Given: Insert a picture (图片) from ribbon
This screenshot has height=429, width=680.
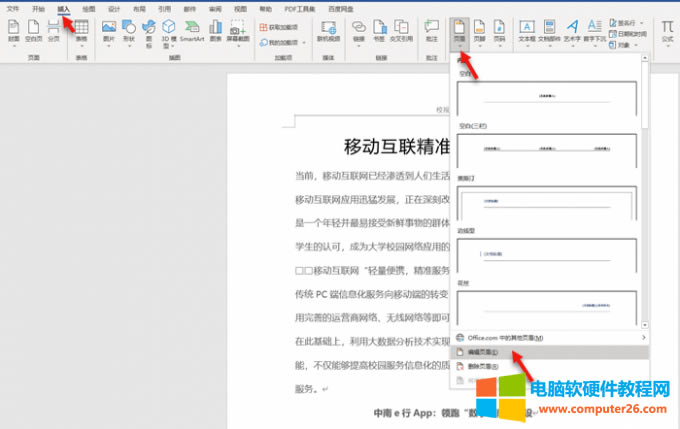Looking at the screenshot, I should click(109, 29).
